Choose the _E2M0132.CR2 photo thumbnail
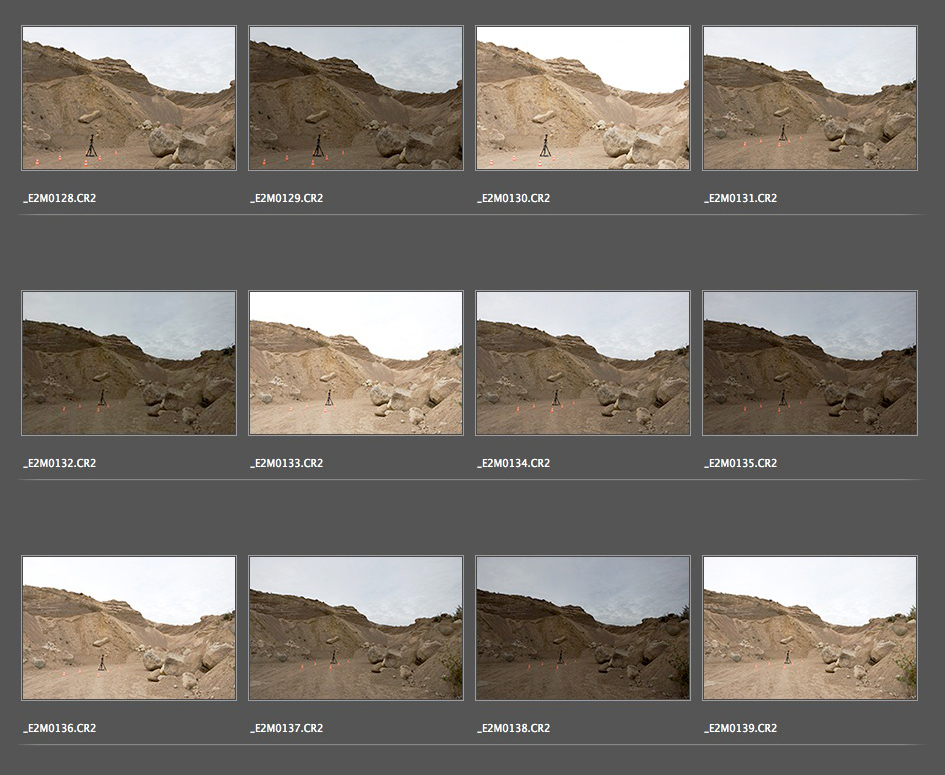 click(x=129, y=363)
